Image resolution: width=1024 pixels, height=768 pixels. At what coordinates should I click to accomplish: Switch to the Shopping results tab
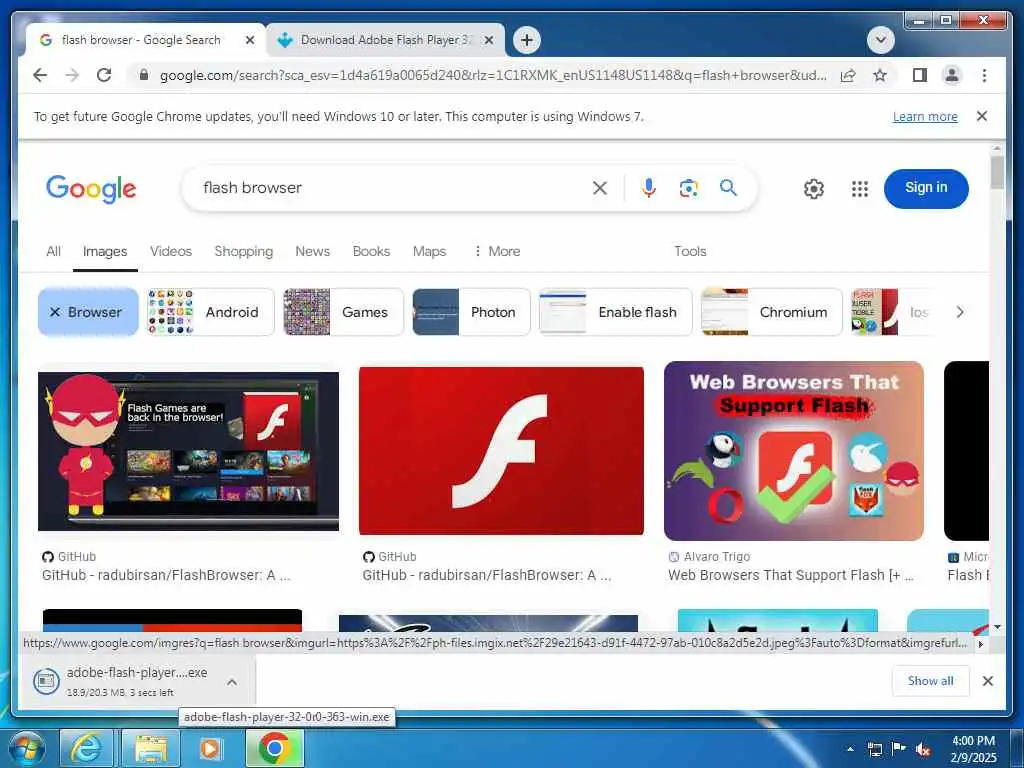click(244, 251)
